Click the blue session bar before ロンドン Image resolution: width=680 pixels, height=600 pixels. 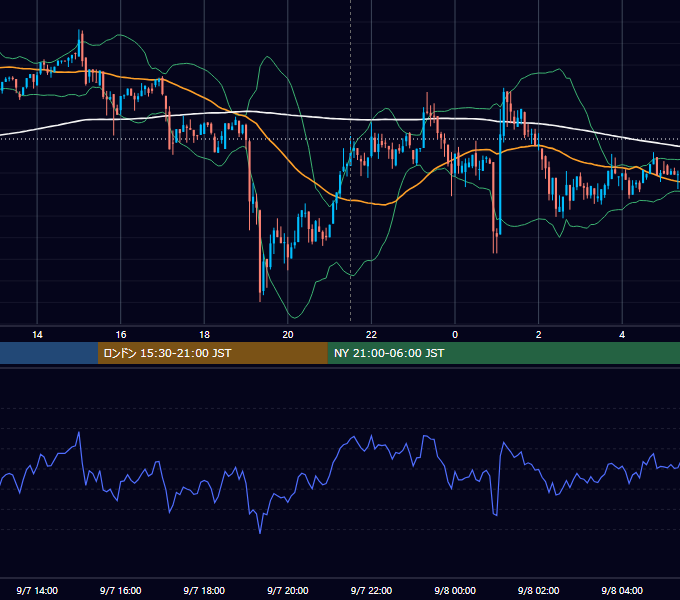49,353
